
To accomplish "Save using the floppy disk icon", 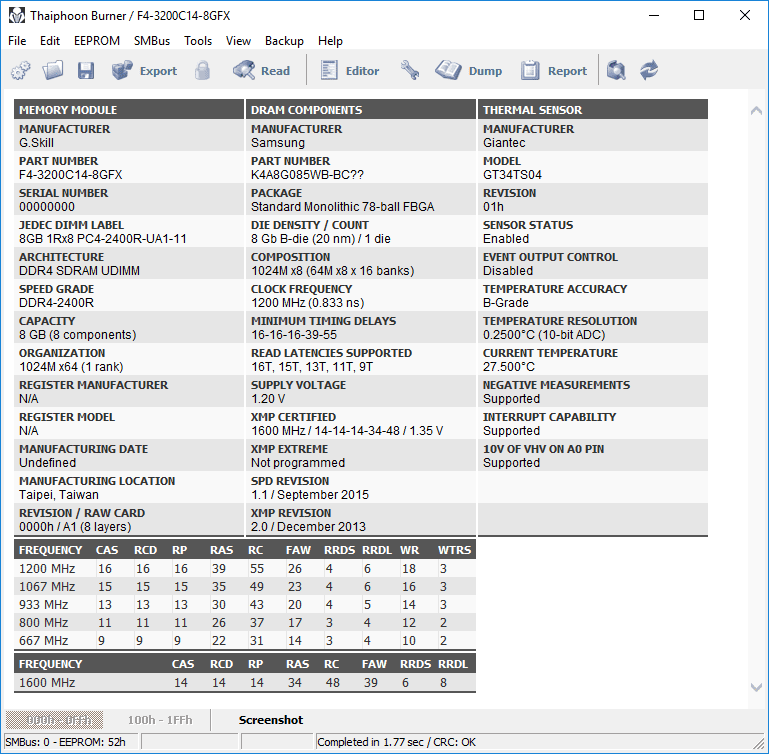I will pyautogui.click(x=86, y=71).
